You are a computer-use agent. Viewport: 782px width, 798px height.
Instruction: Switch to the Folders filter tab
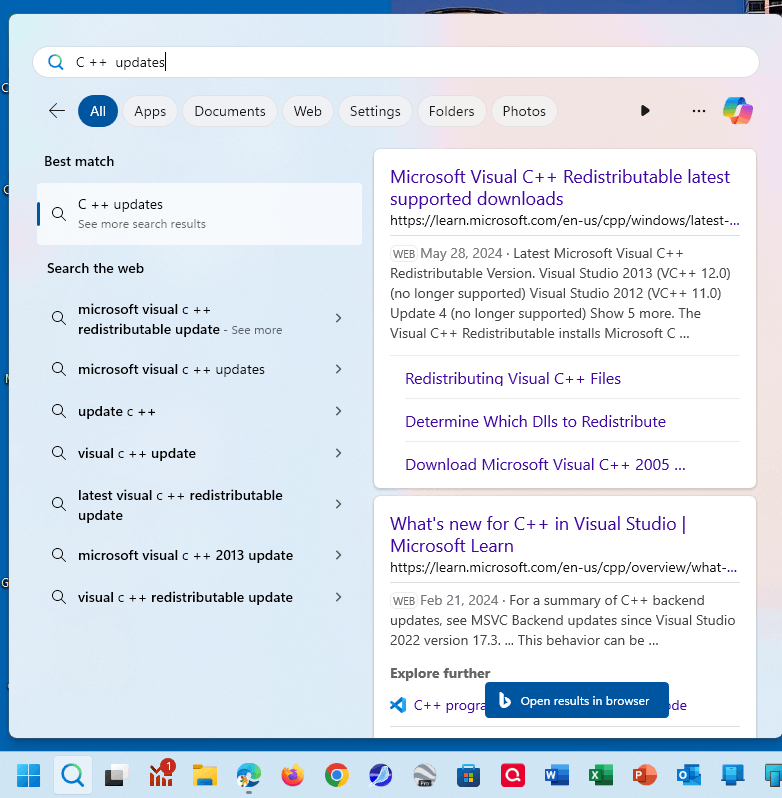click(x=451, y=111)
